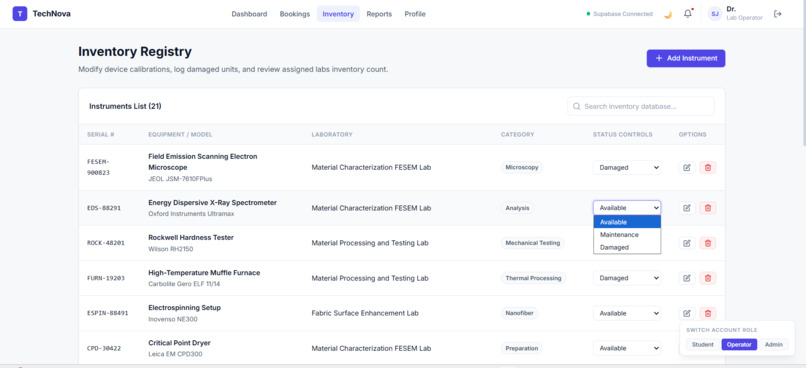806x368 pixels.
Task: Click the search magnifier icon
Action: (577, 106)
